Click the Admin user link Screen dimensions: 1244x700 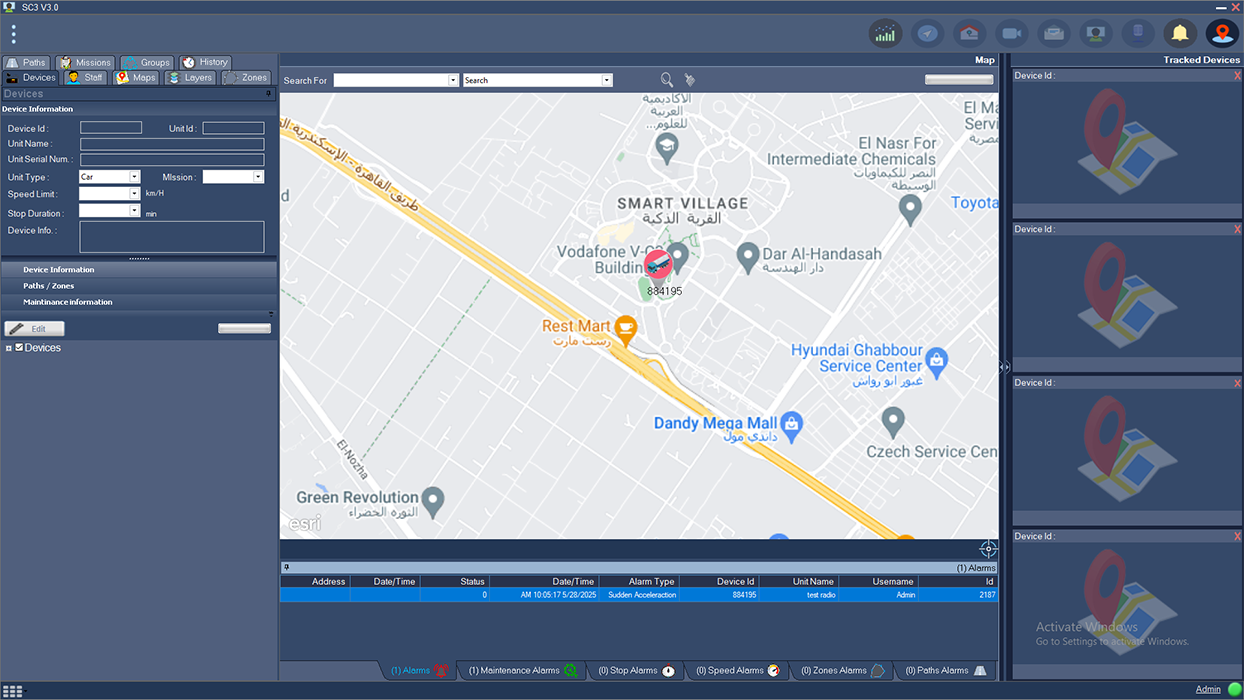(x=1208, y=690)
